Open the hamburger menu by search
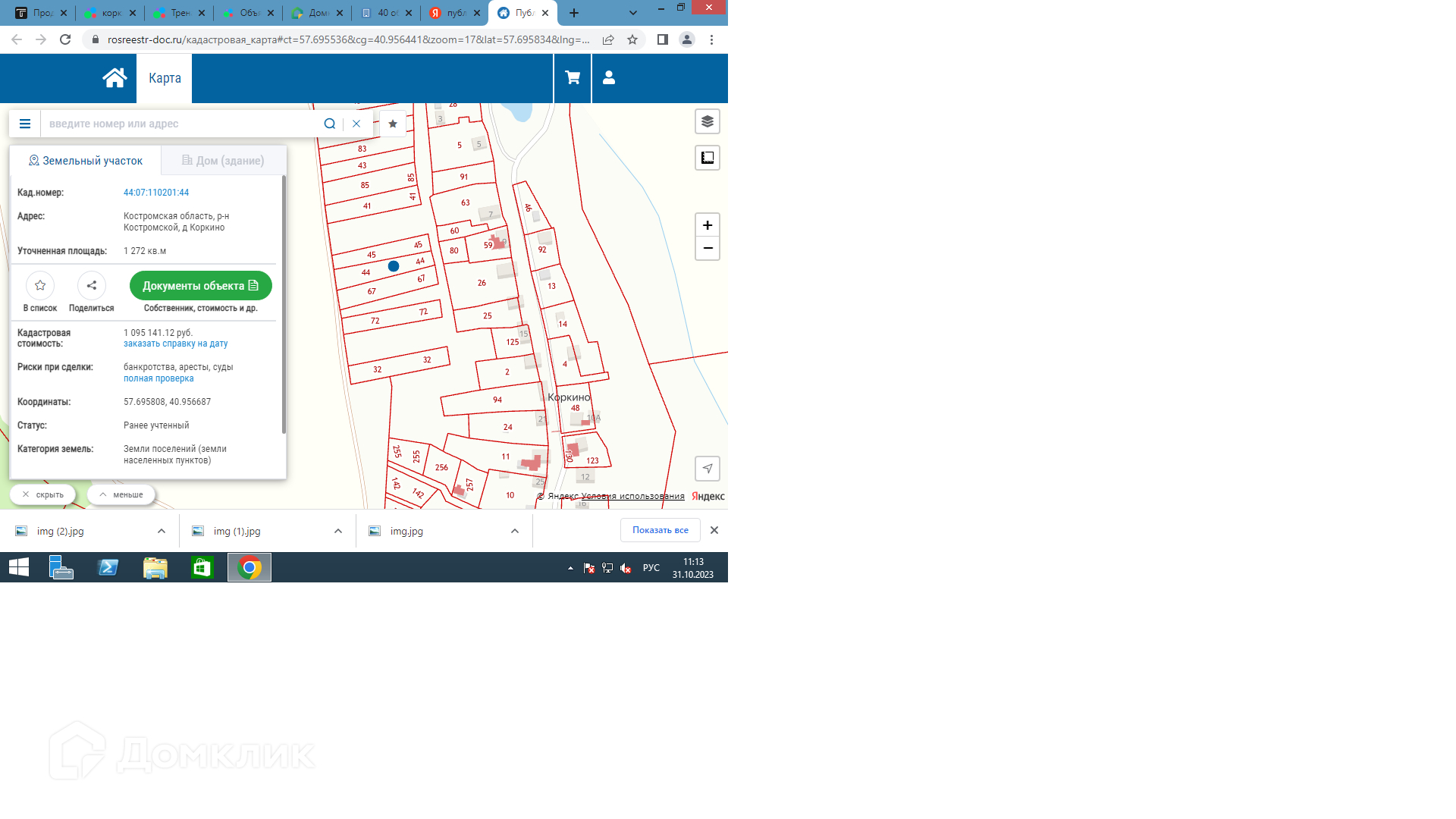This screenshot has width=1456, height=819. click(25, 124)
